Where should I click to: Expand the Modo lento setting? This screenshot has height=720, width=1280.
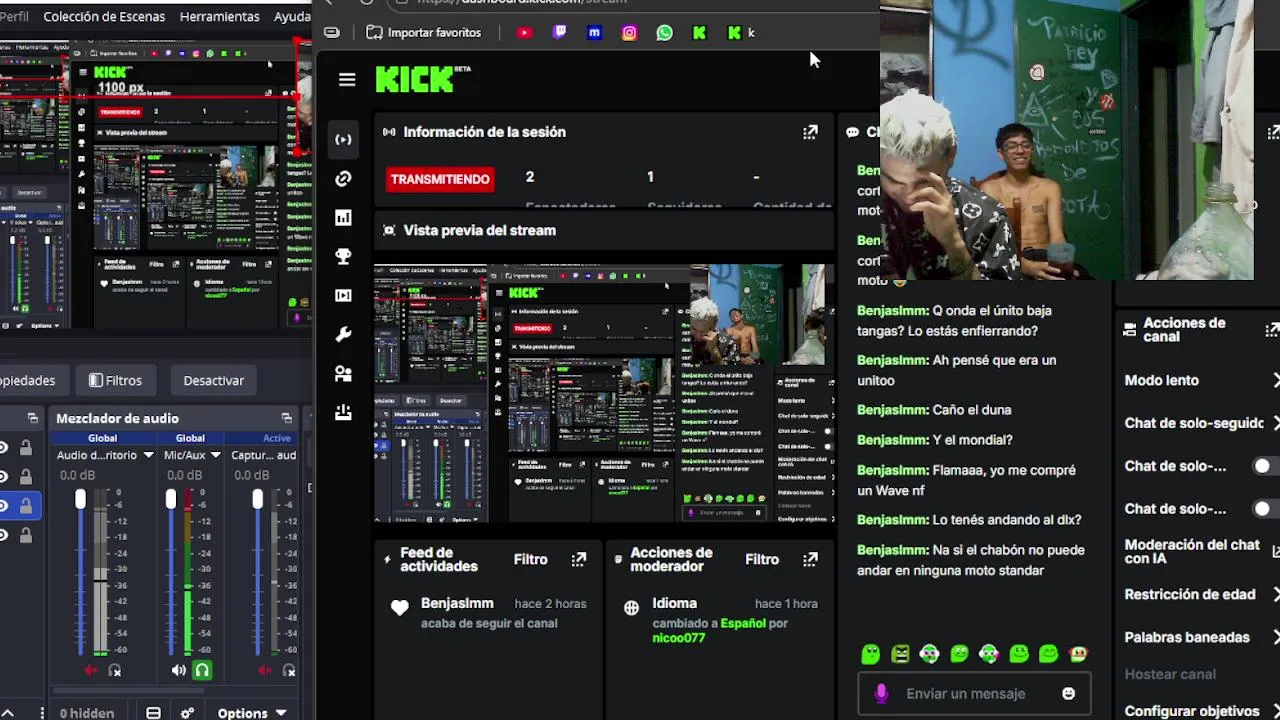1275,380
